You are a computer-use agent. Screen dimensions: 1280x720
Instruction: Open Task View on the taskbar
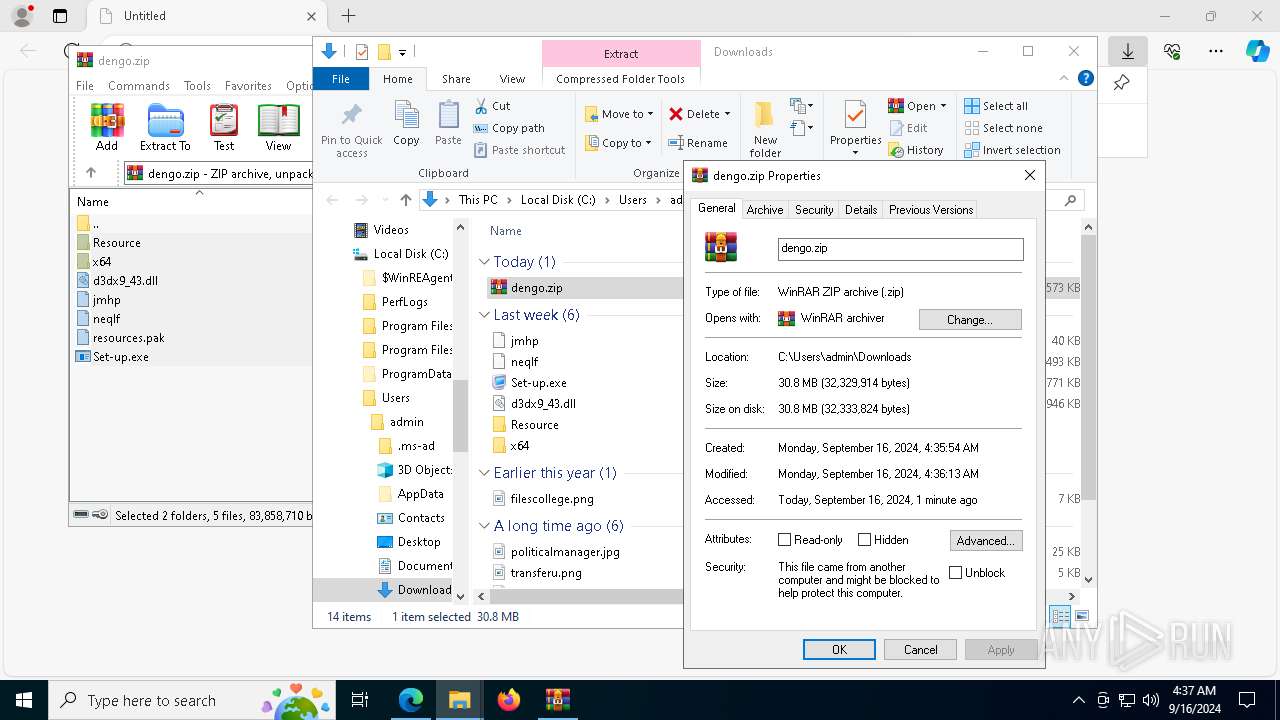(360, 700)
